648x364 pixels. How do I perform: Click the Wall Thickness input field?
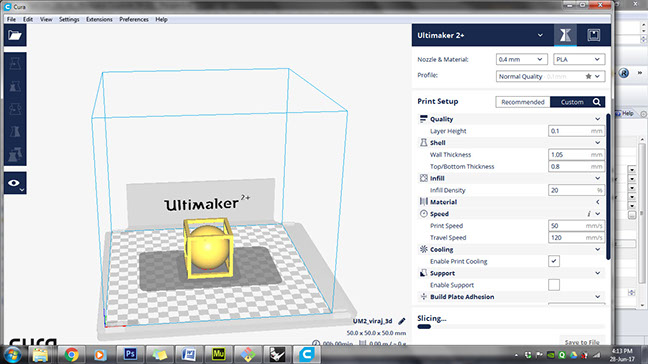(576, 155)
